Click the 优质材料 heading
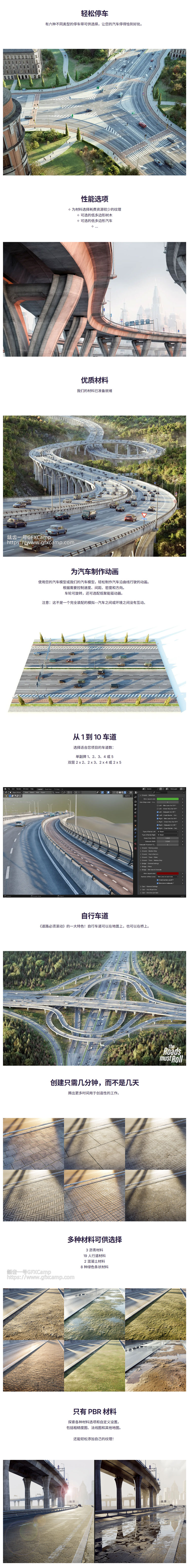This screenshot has width=190, height=1568. (95, 380)
